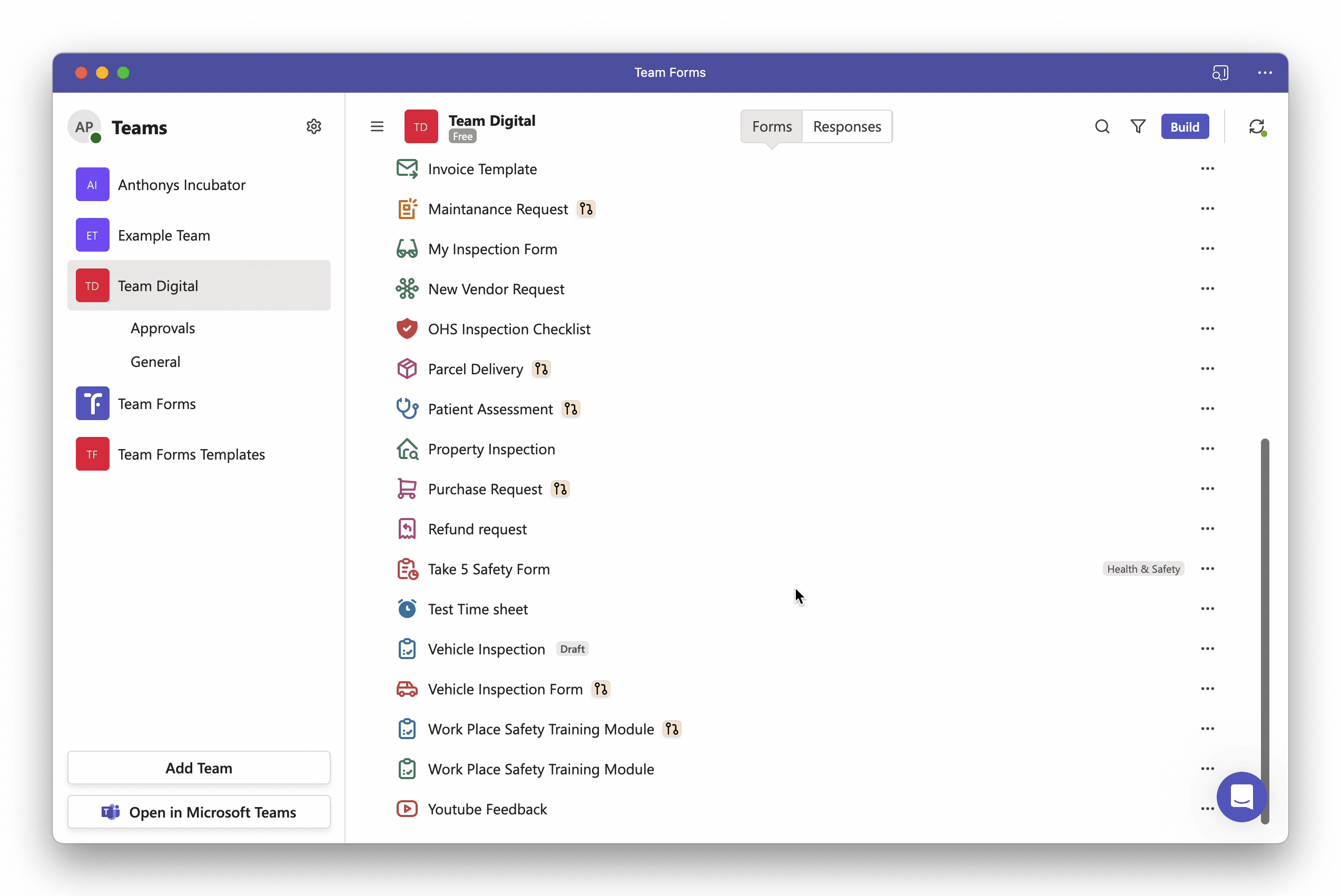Click the pop-out window icon in title bar

(x=1220, y=73)
